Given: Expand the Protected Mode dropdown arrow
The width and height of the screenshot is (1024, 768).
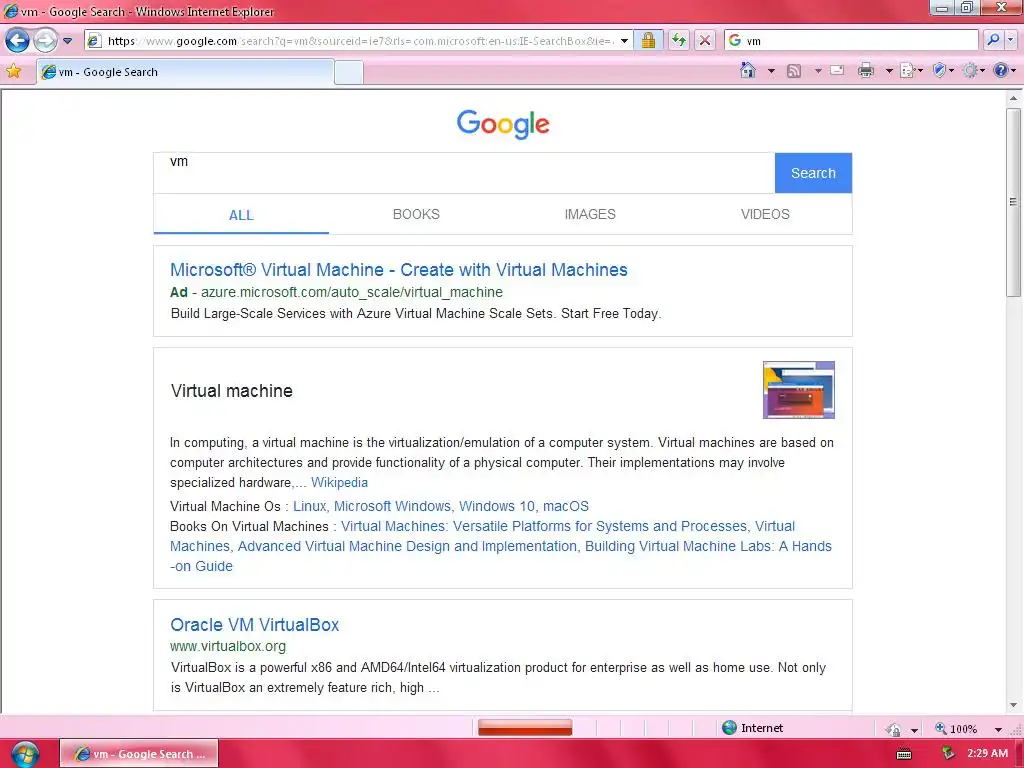Looking at the screenshot, I should coord(914,729).
